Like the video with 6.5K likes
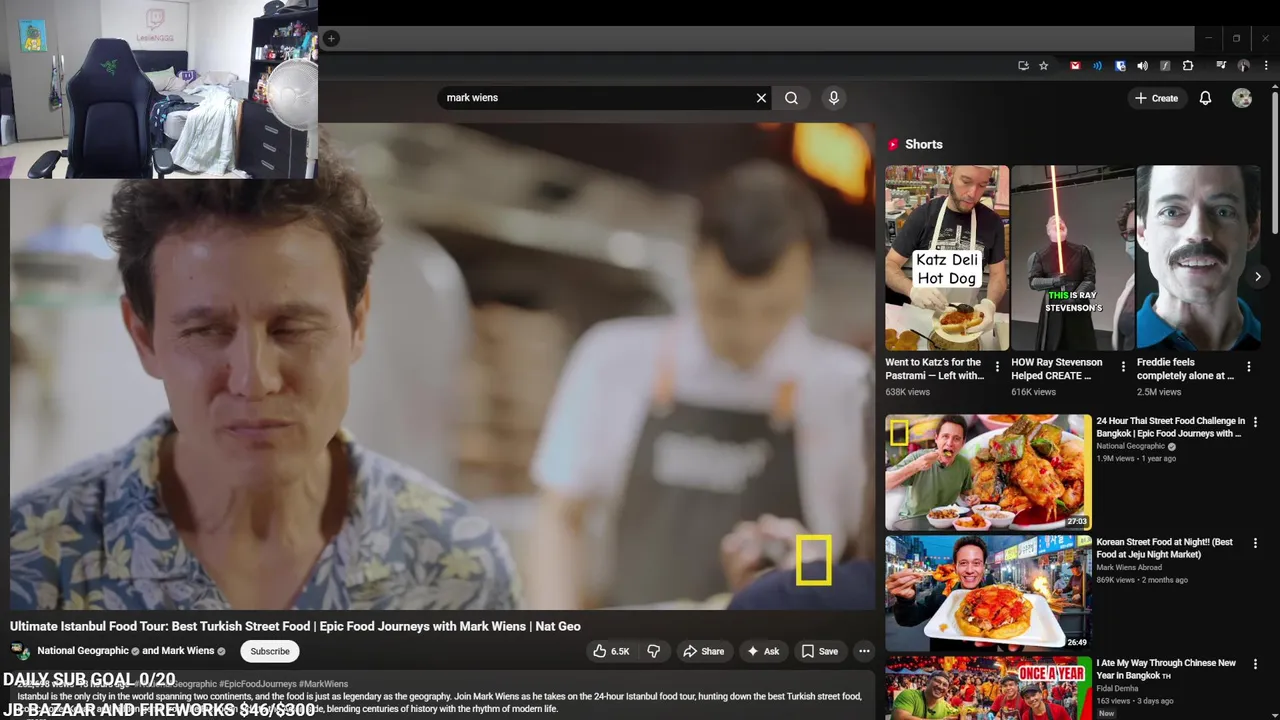This screenshot has height=720, width=1280. [x=610, y=651]
